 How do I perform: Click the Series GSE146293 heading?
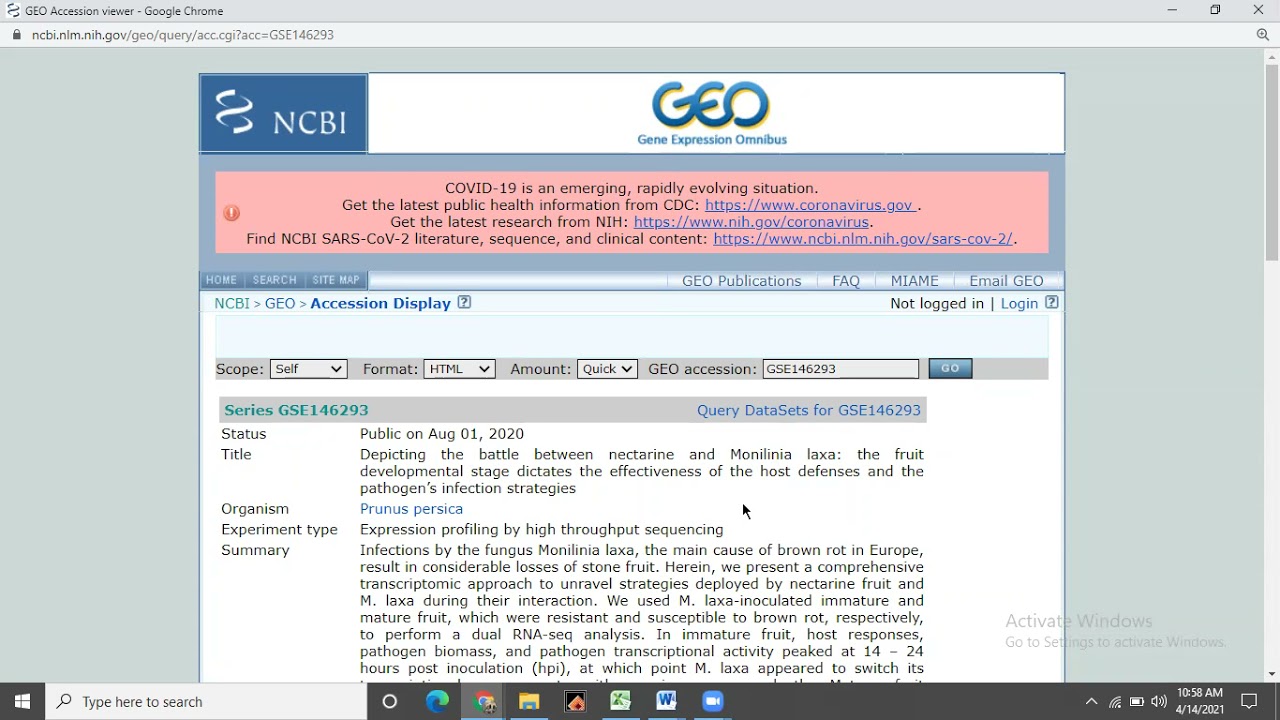click(x=296, y=410)
